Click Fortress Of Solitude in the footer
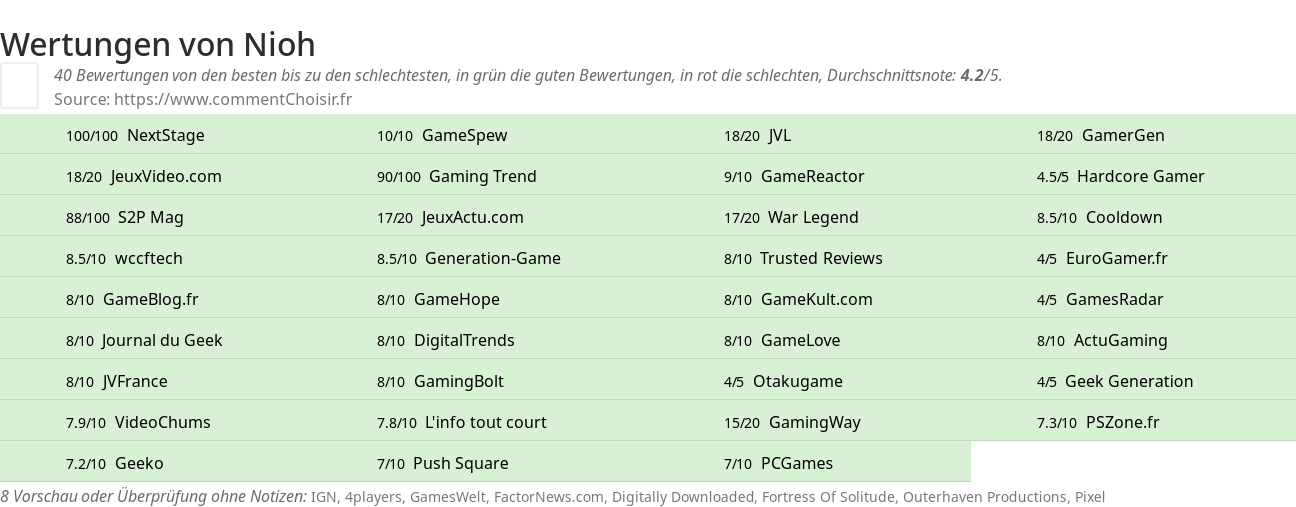Viewport: 1296px width, 507px height. click(x=828, y=496)
